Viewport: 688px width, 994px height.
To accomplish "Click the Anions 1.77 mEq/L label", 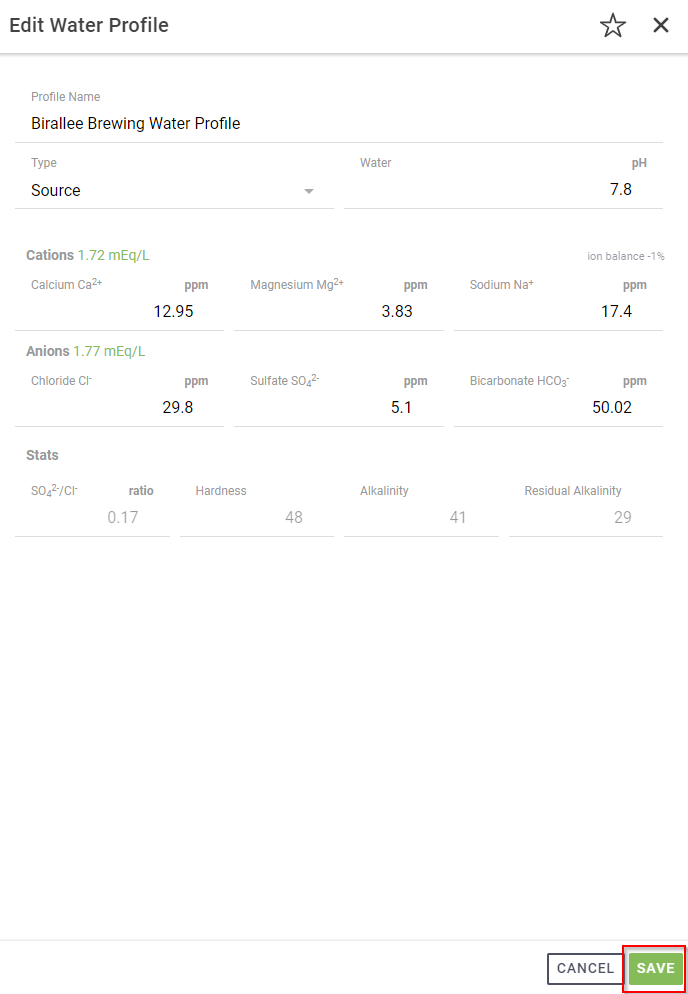I will tap(85, 351).
